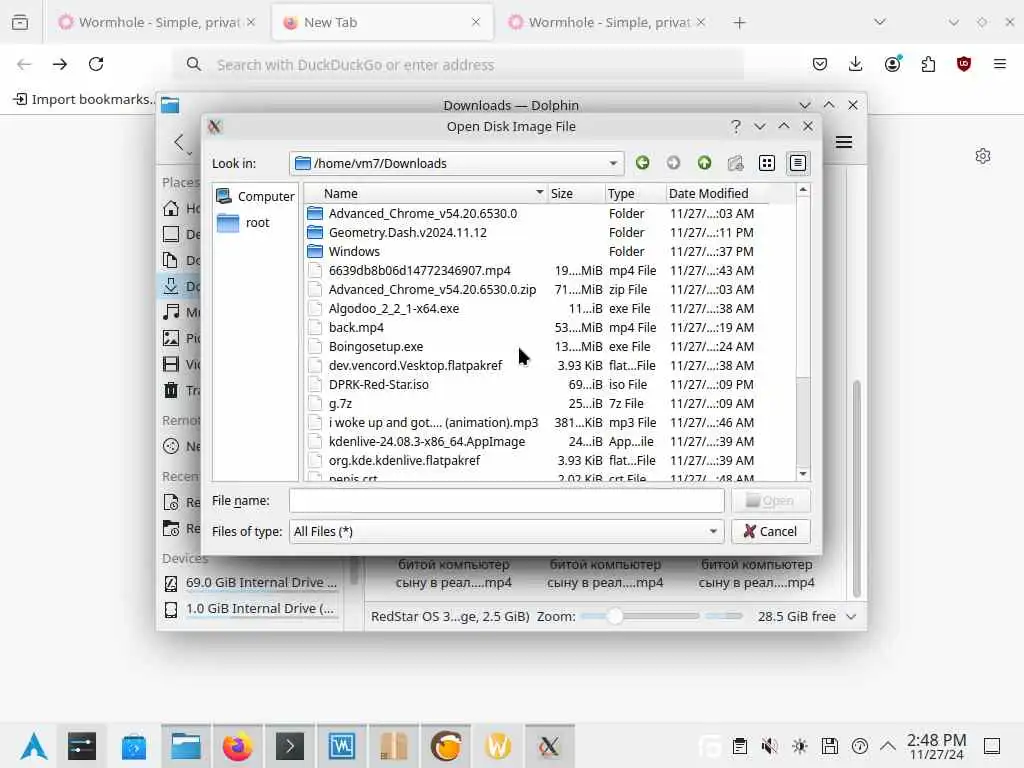
Task: Switch file dialog to list view
Action: (x=767, y=163)
